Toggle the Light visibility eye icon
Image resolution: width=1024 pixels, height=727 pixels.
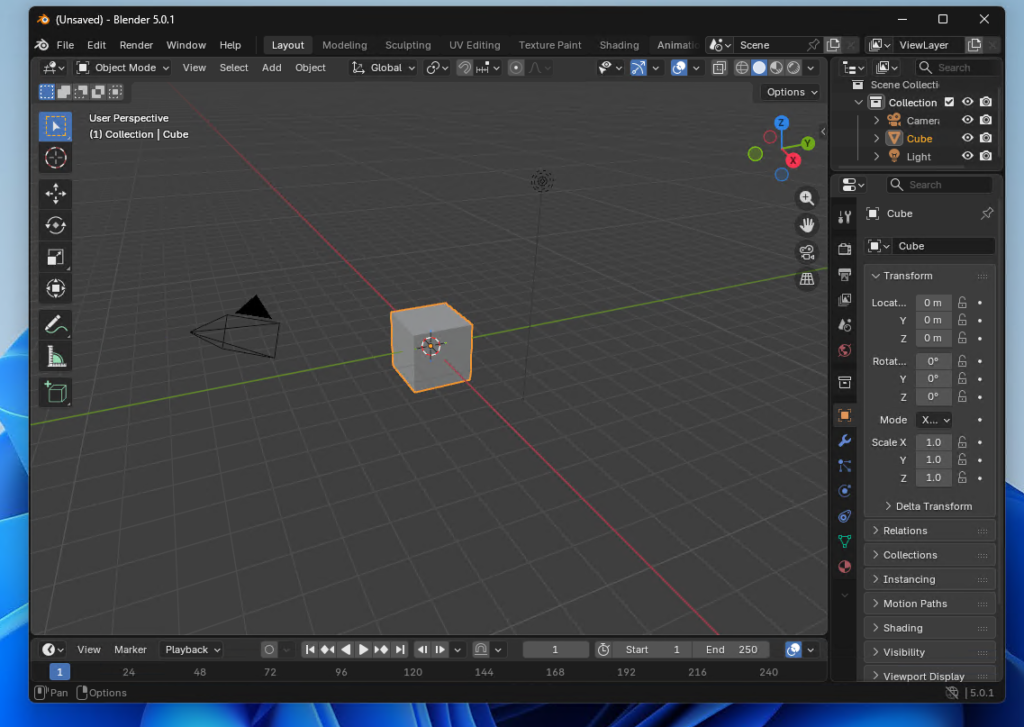pyautogui.click(x=967, y=157)
